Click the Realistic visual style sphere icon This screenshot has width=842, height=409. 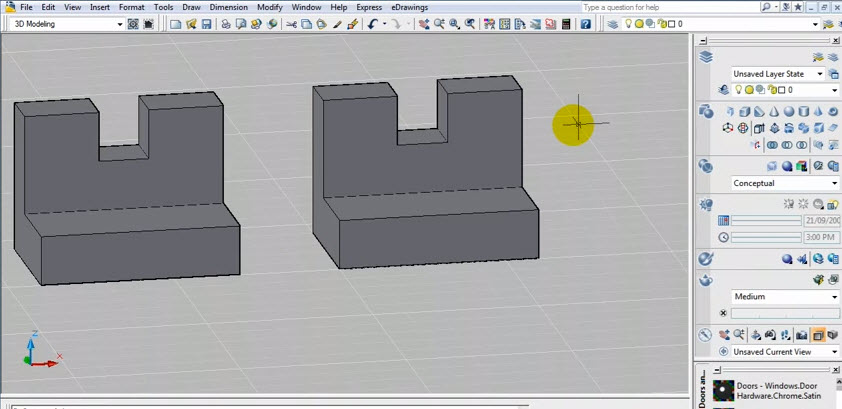787,166
